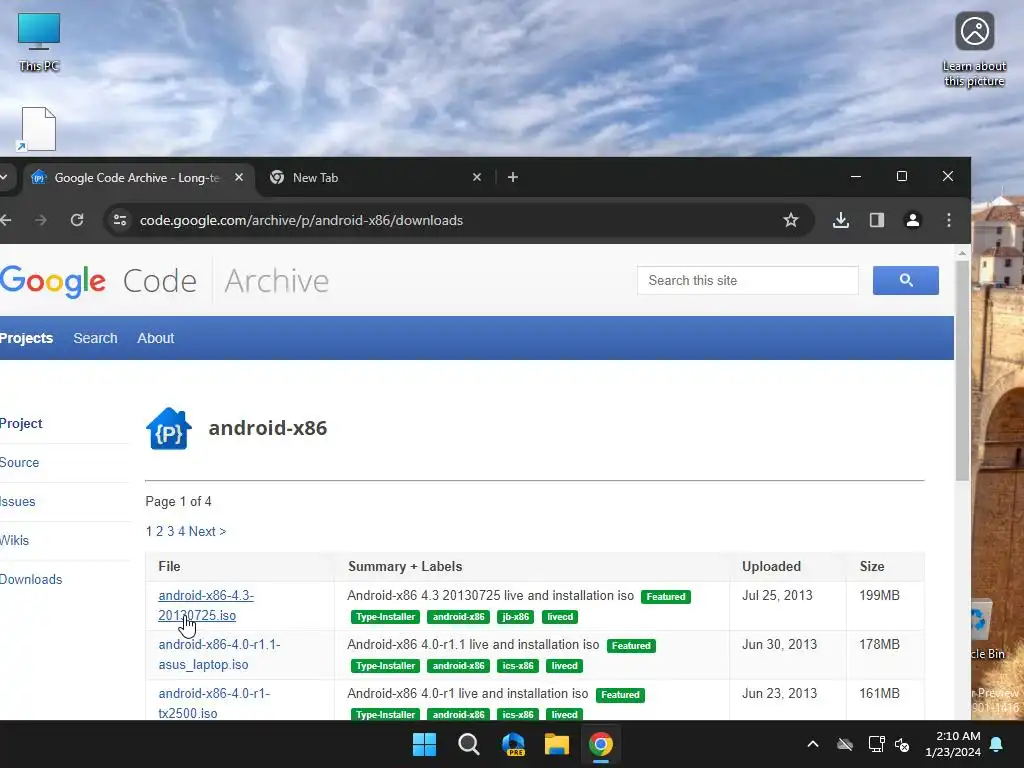
Task: Click the Uploaded column header
Action: (771, 566)
